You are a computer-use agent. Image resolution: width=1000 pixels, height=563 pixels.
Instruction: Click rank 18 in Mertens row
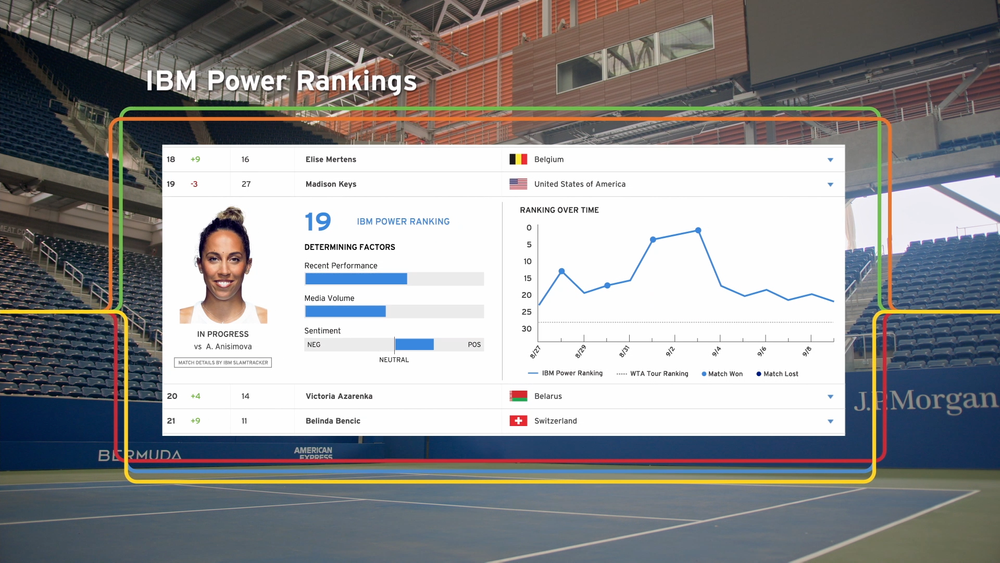tap(171, 159)
